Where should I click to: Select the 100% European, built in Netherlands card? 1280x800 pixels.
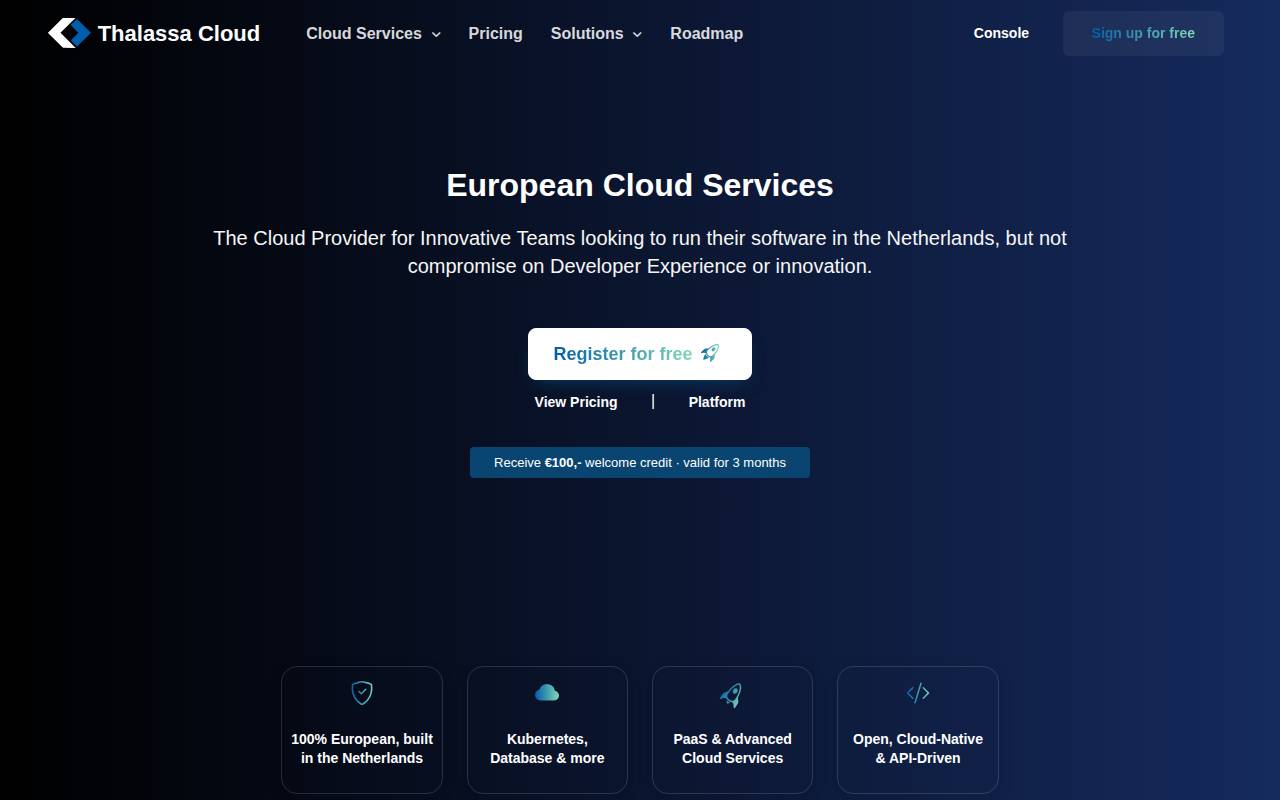coord(362,730)
